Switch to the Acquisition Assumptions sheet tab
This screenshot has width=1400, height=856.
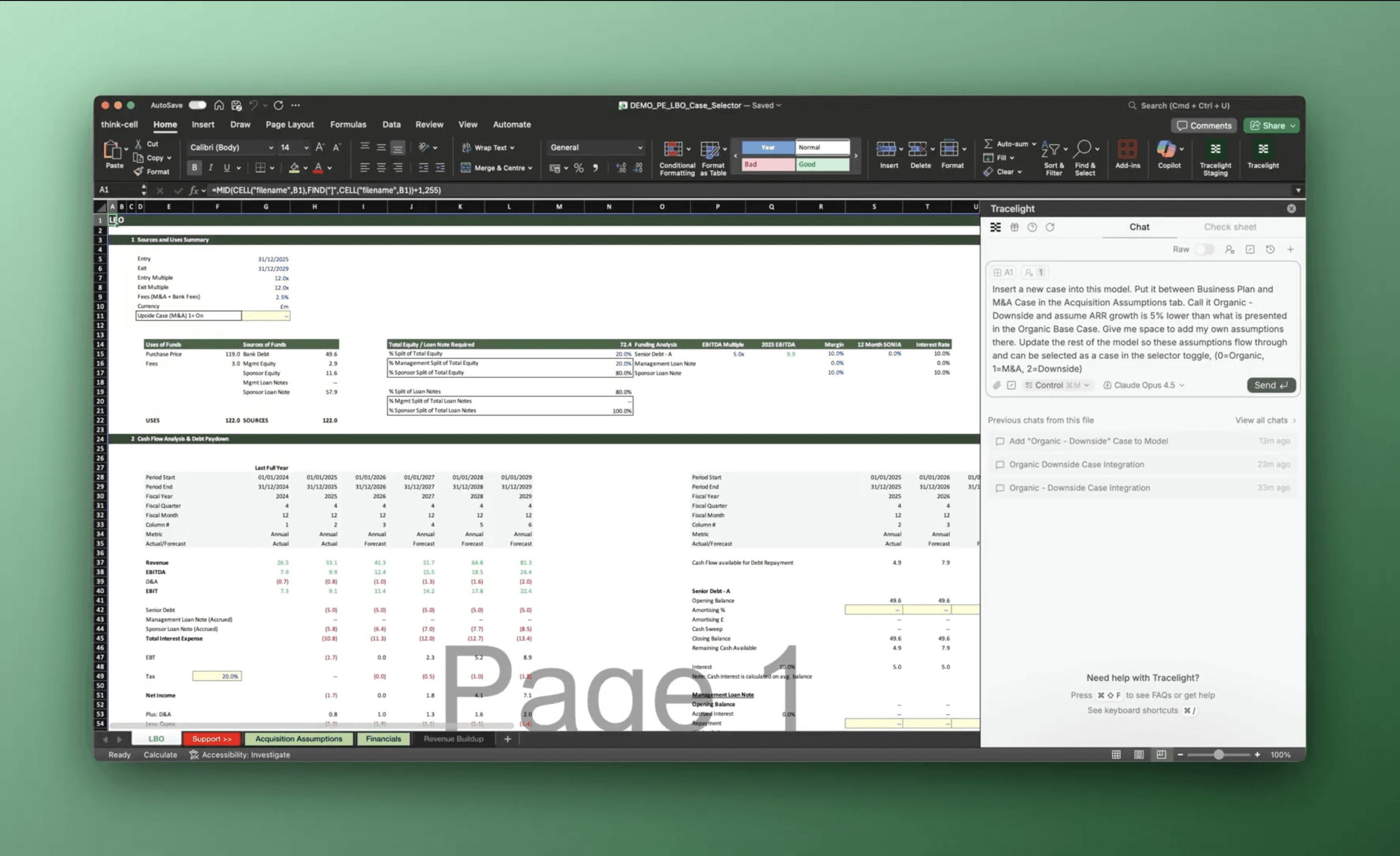click(298, 739)
